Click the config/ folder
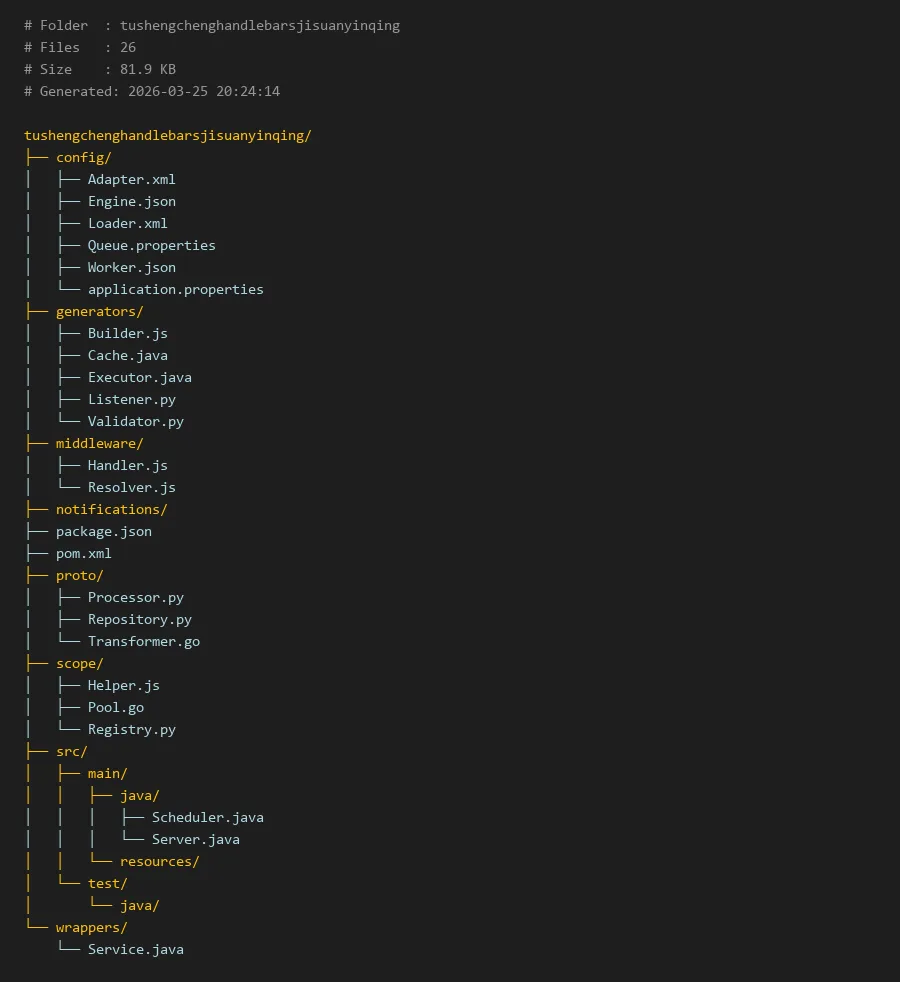 pyautogui.click(x=83, y=157)
